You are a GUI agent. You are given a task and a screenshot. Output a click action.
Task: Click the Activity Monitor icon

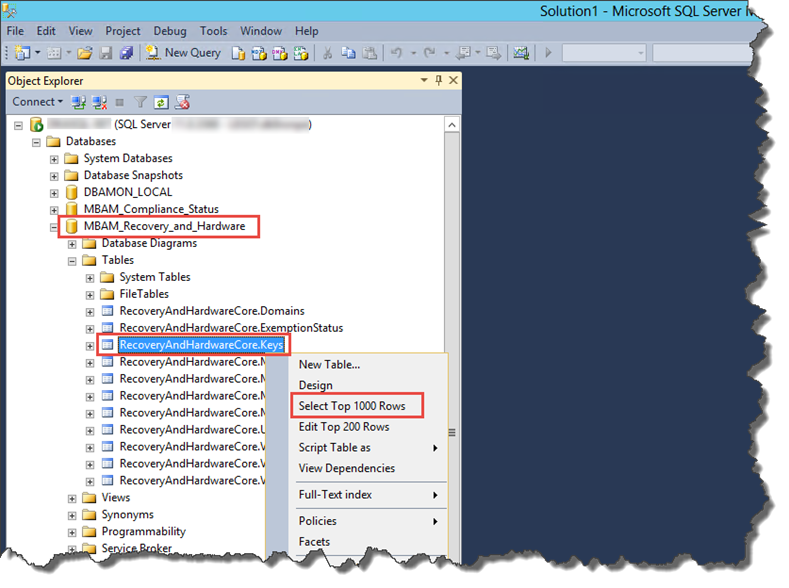[521, 53]
